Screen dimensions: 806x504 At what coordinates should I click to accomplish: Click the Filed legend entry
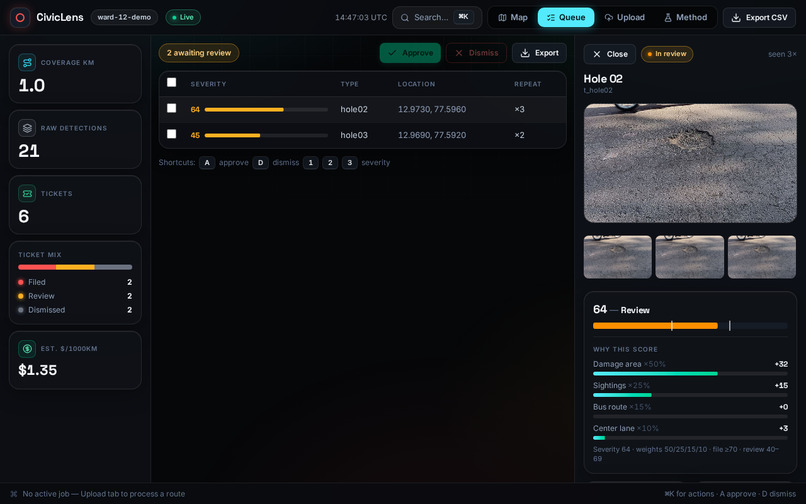click(75, 282)
